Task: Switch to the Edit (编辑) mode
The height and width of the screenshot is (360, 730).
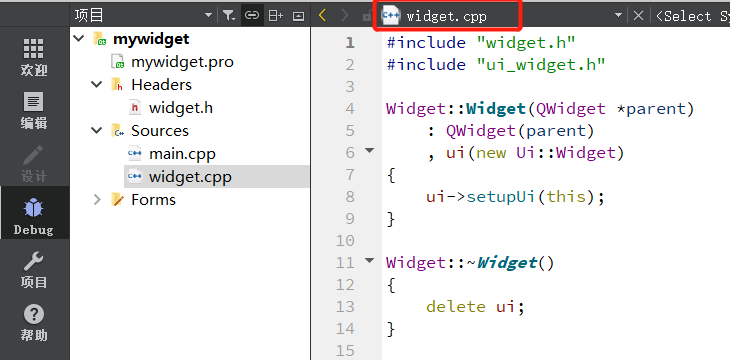Action: pos(34,110)
